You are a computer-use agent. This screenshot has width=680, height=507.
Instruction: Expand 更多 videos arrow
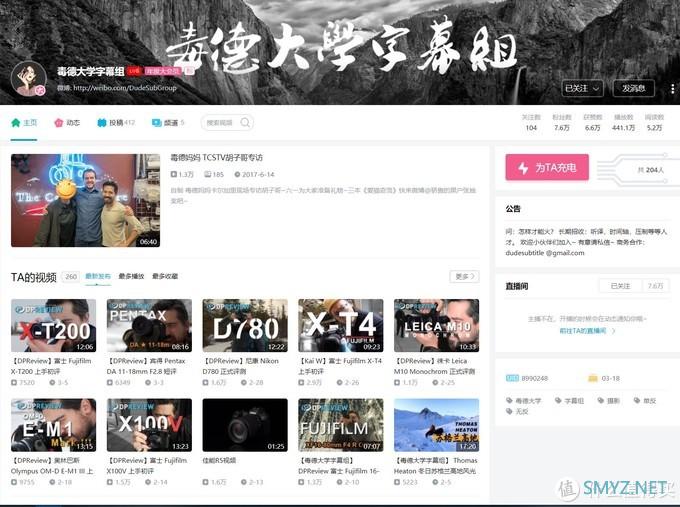coord(464,276)
